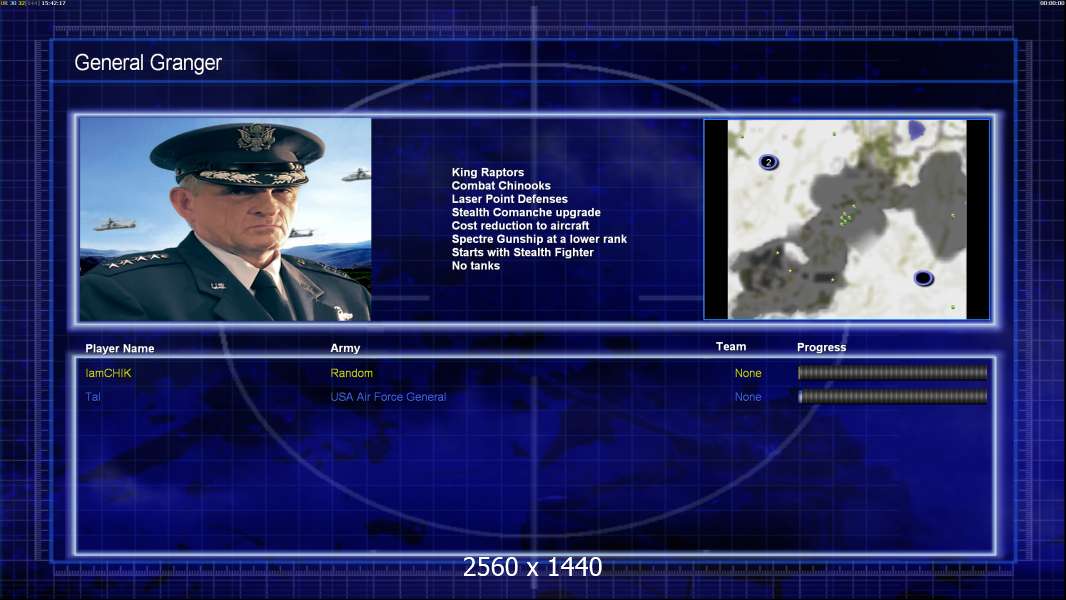Click IamCHIK's loading progress bar
The image size is (1066, 600).
pos(893,372)
